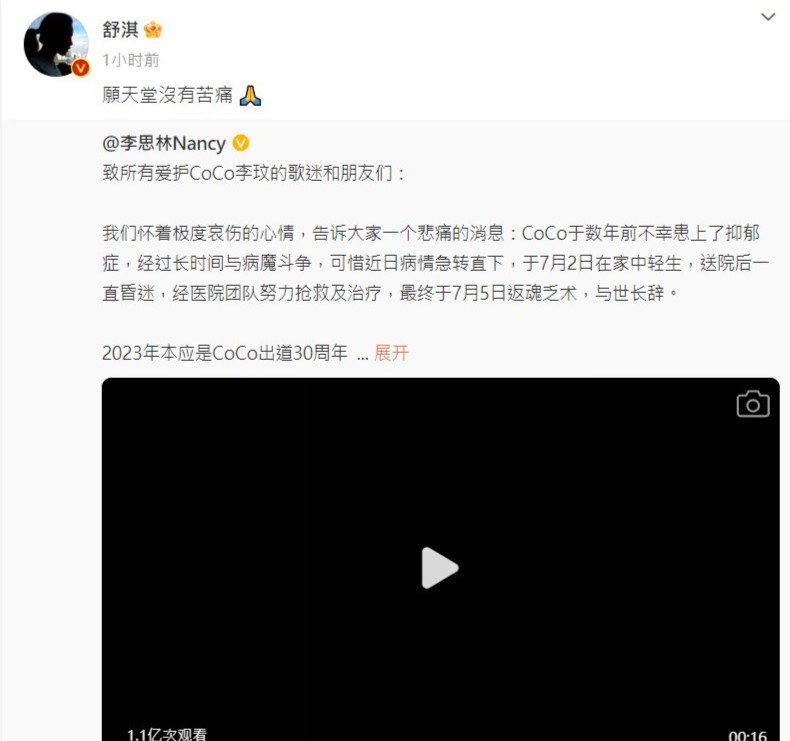Image resolution: width=790 pixels, height=741 pixels.
Task: Open the post options chevron menu
Action: click(x=768, y=17)
